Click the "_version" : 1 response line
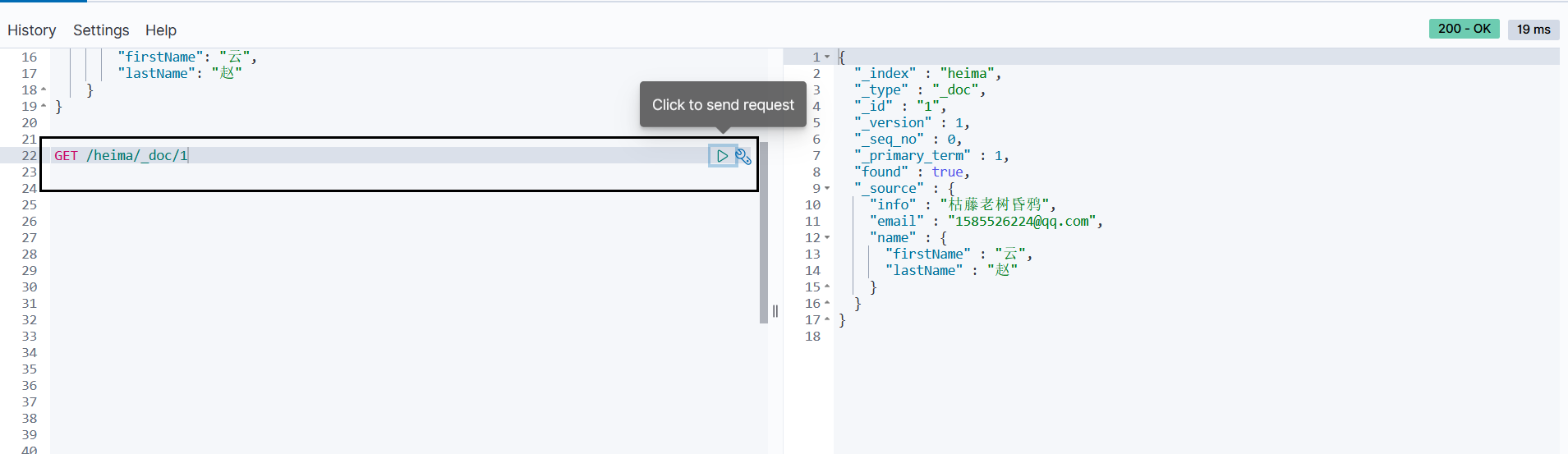 (912, 122)
